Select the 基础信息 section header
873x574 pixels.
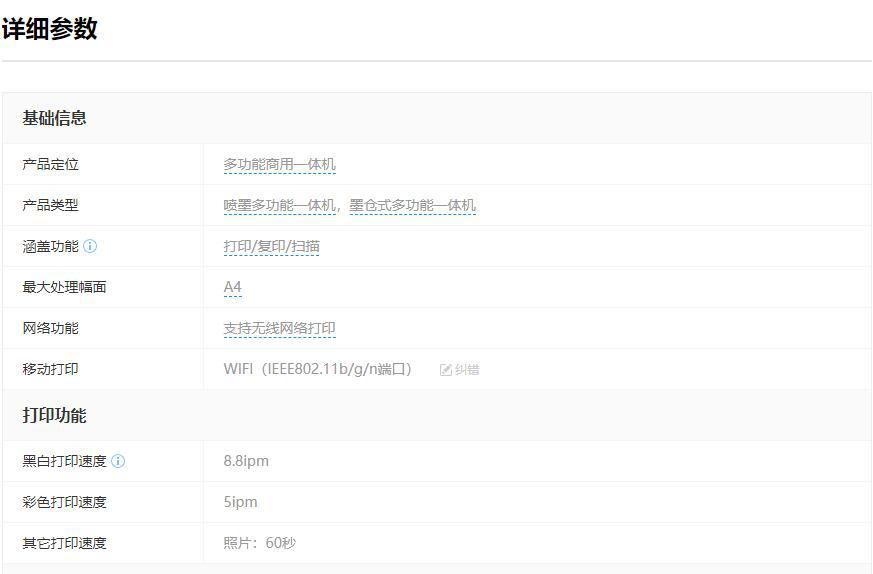(x=55, y=118)
